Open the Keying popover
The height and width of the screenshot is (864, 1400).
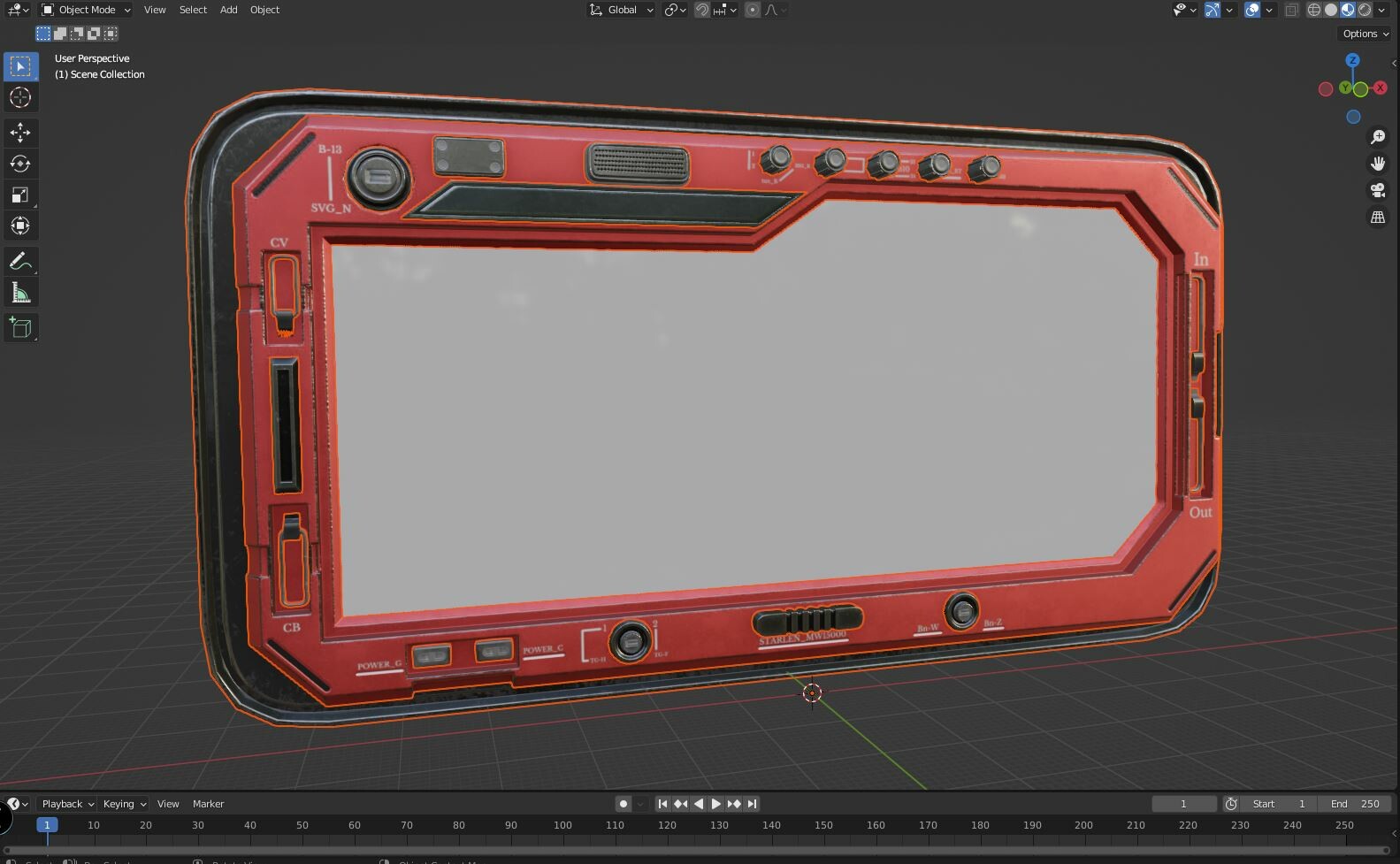pos(124,804)
